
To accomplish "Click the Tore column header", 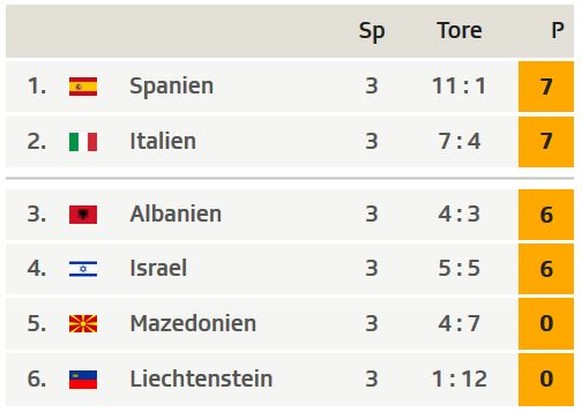I will [460, 30].
